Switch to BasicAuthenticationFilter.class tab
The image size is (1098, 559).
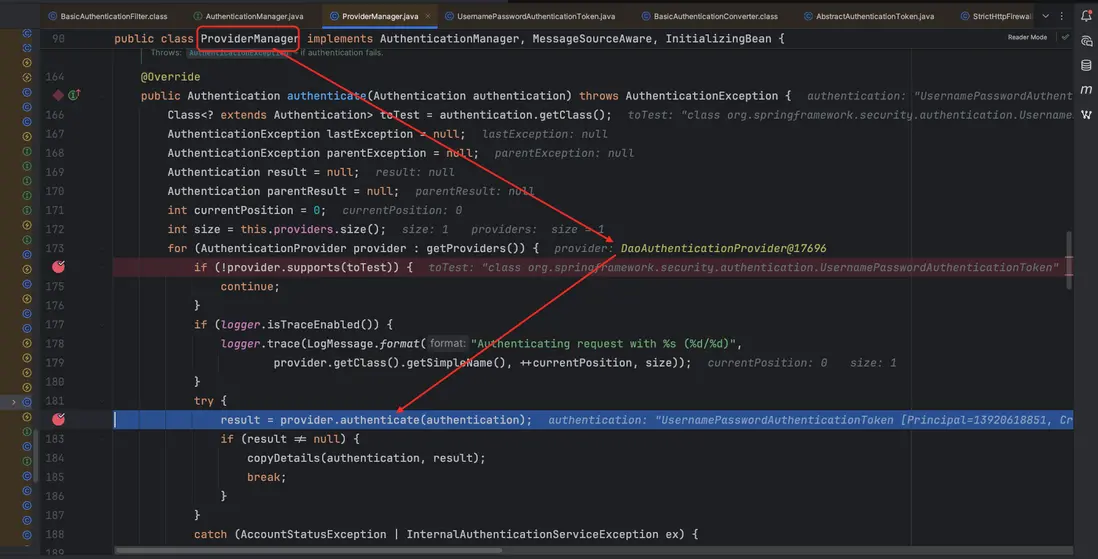point(108,16)
